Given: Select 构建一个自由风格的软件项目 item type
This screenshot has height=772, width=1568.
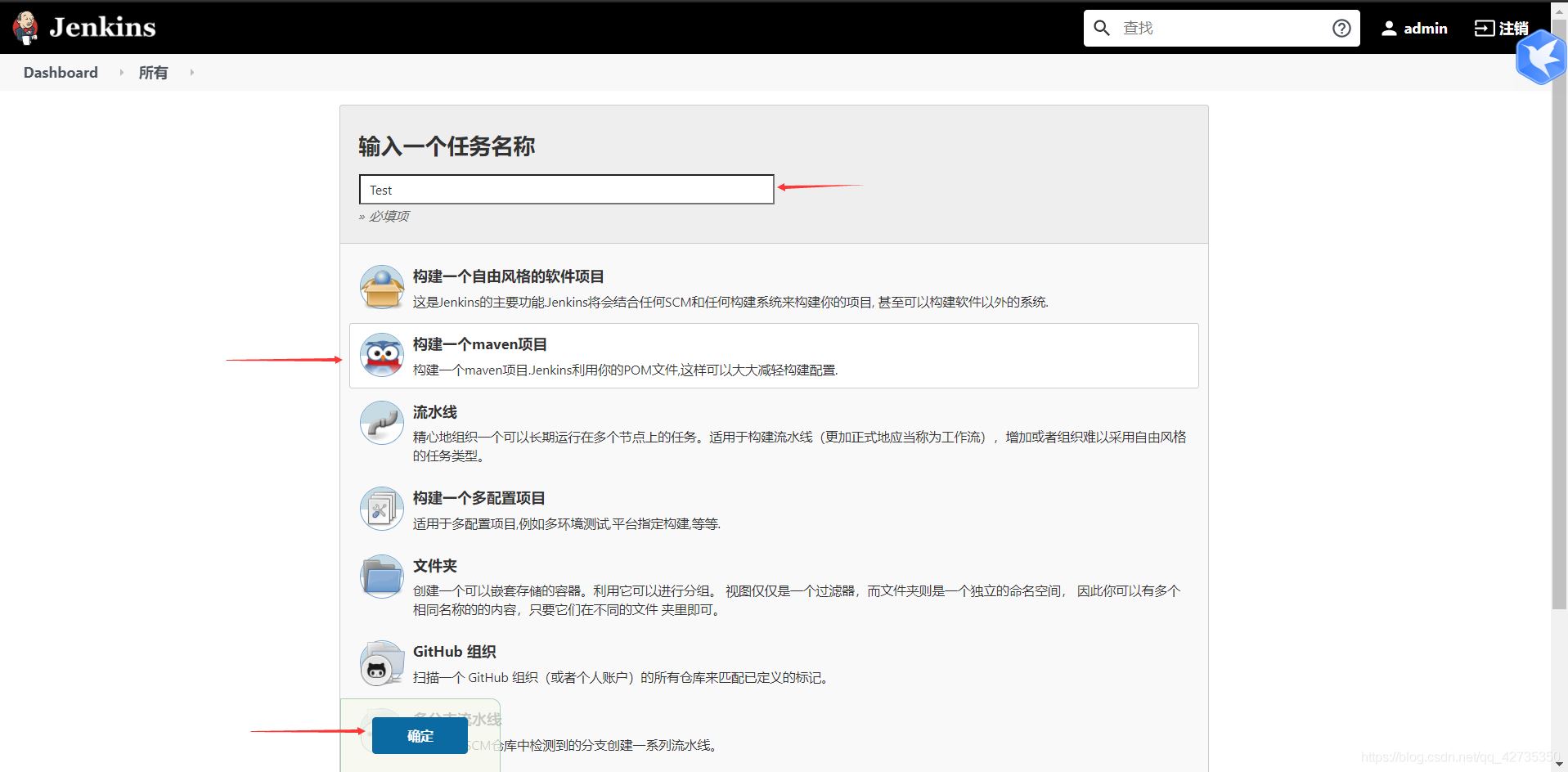Looking at the screenshot, I should (x=508, y=276).
